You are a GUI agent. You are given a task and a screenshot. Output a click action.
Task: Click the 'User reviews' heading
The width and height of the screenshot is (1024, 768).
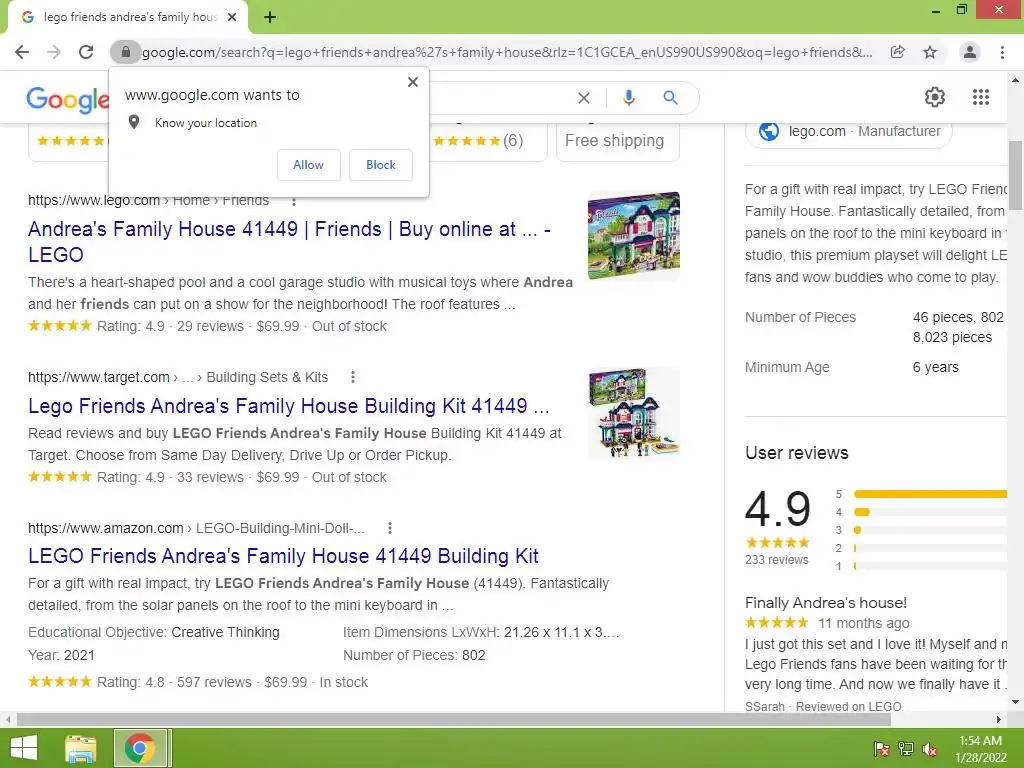click(x=796, y=453)
